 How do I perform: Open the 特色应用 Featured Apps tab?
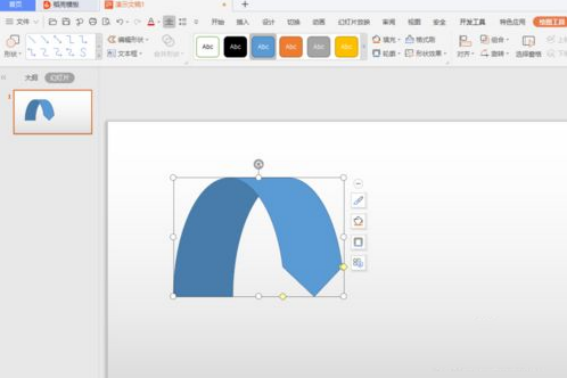512,22
